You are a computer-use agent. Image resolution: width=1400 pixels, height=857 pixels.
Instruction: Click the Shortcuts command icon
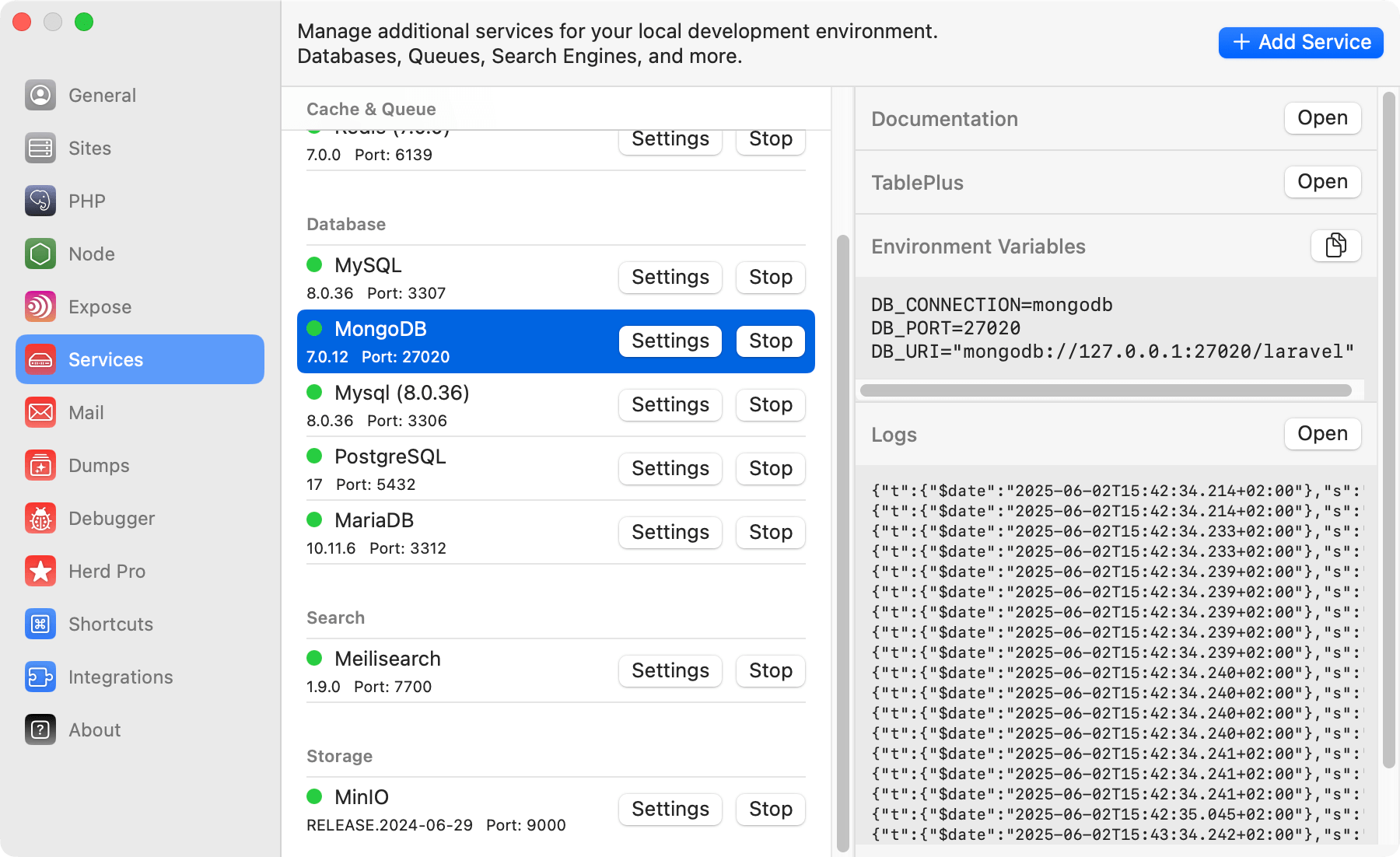tap(40, 624)
